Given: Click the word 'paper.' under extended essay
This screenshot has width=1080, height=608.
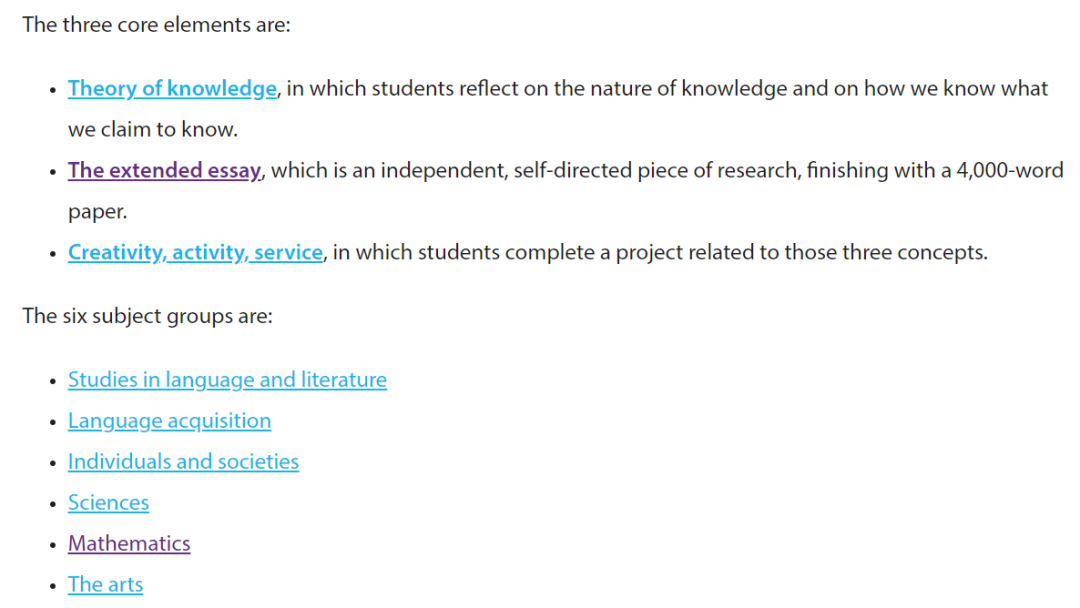Looking at the screenshot, I should click(98, 211).
